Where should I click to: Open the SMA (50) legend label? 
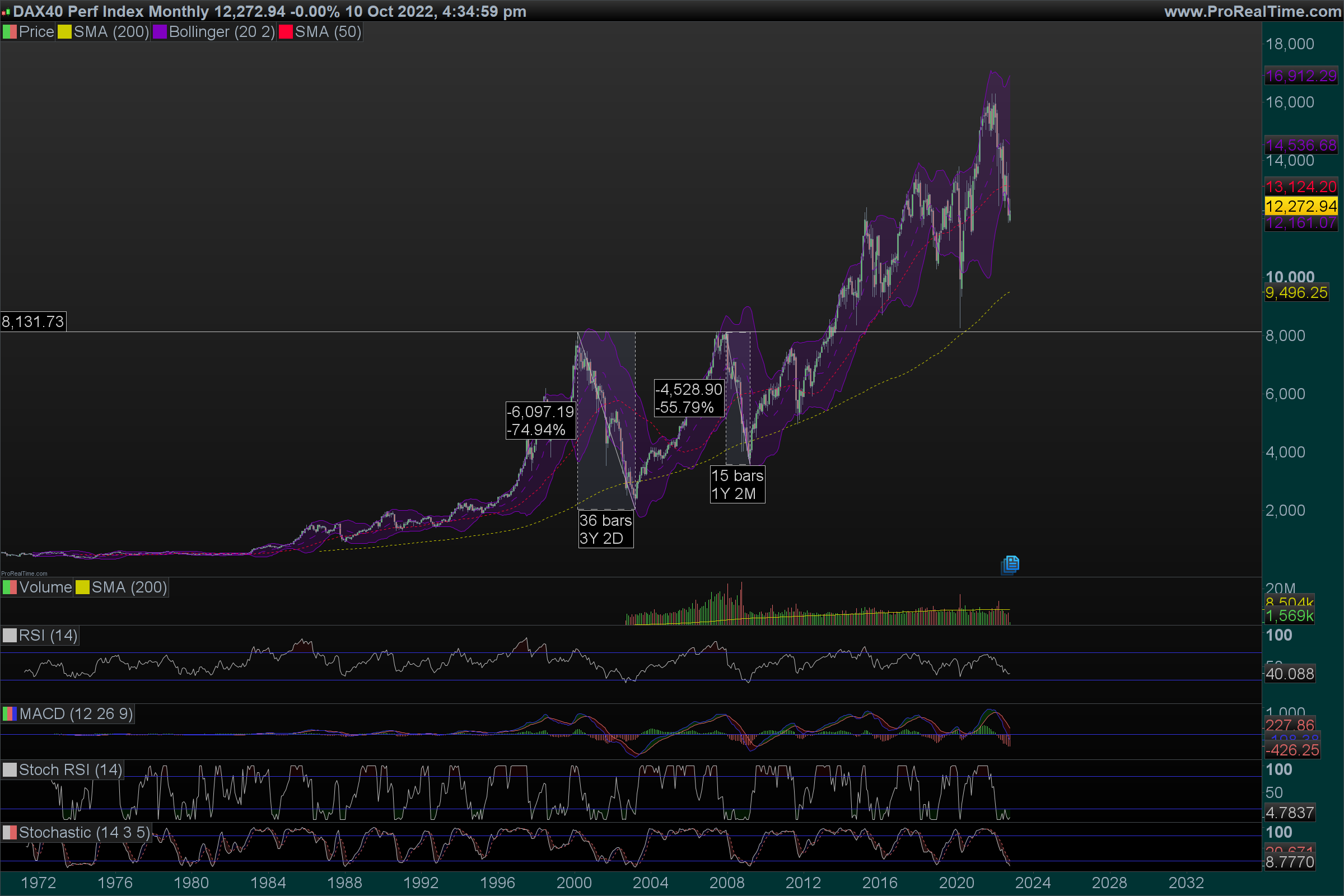point(328,32)
